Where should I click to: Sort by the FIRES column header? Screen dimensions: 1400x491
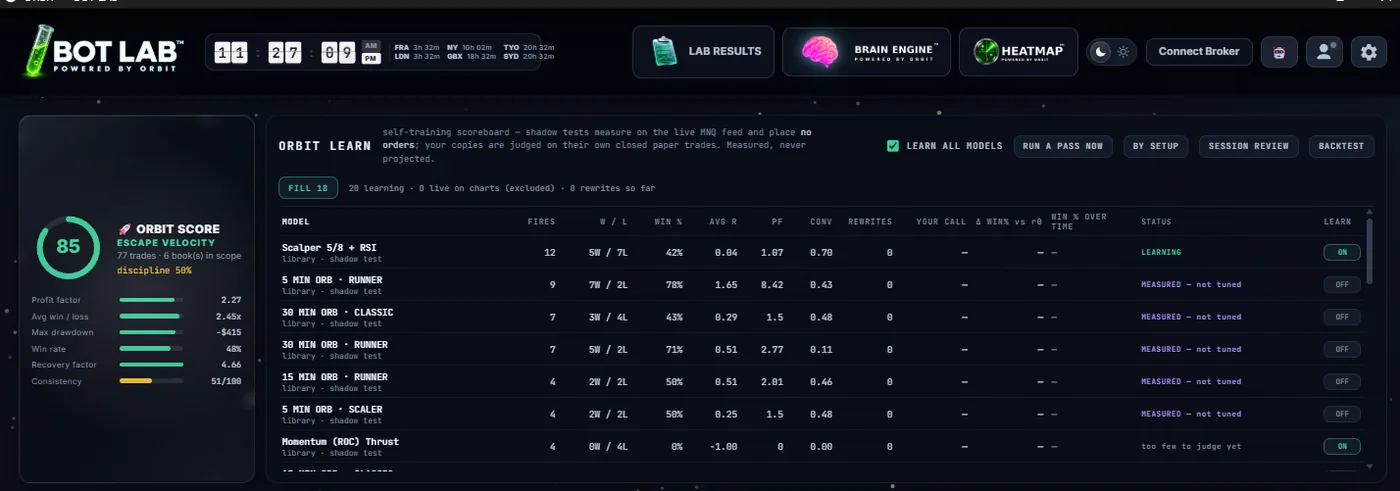541,222
